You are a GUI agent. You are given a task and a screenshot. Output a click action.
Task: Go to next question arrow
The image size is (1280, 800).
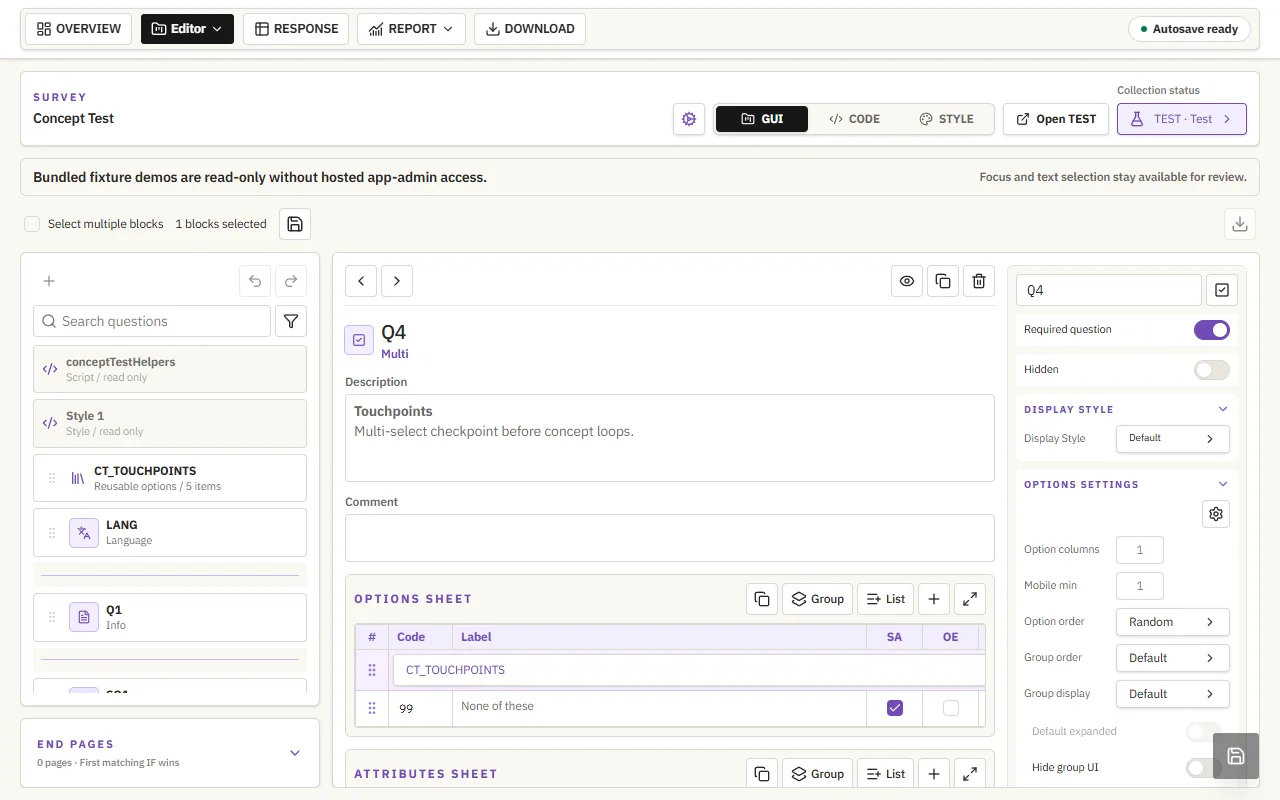click(397, 281)
